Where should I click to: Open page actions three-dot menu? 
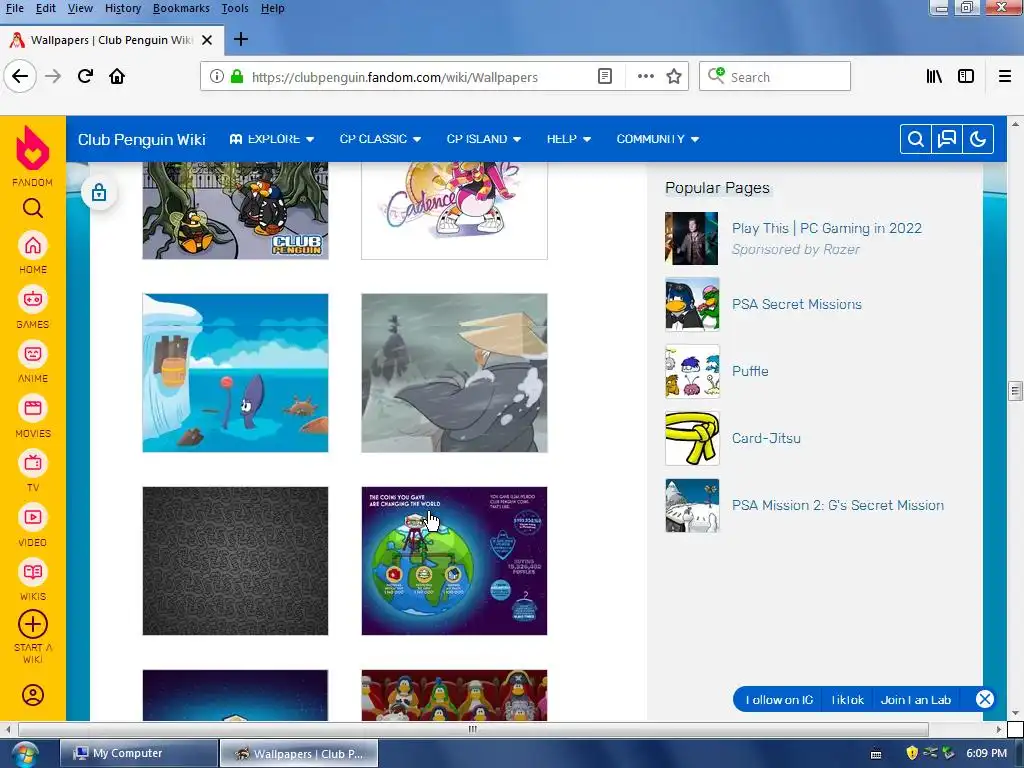click(646, 76)
